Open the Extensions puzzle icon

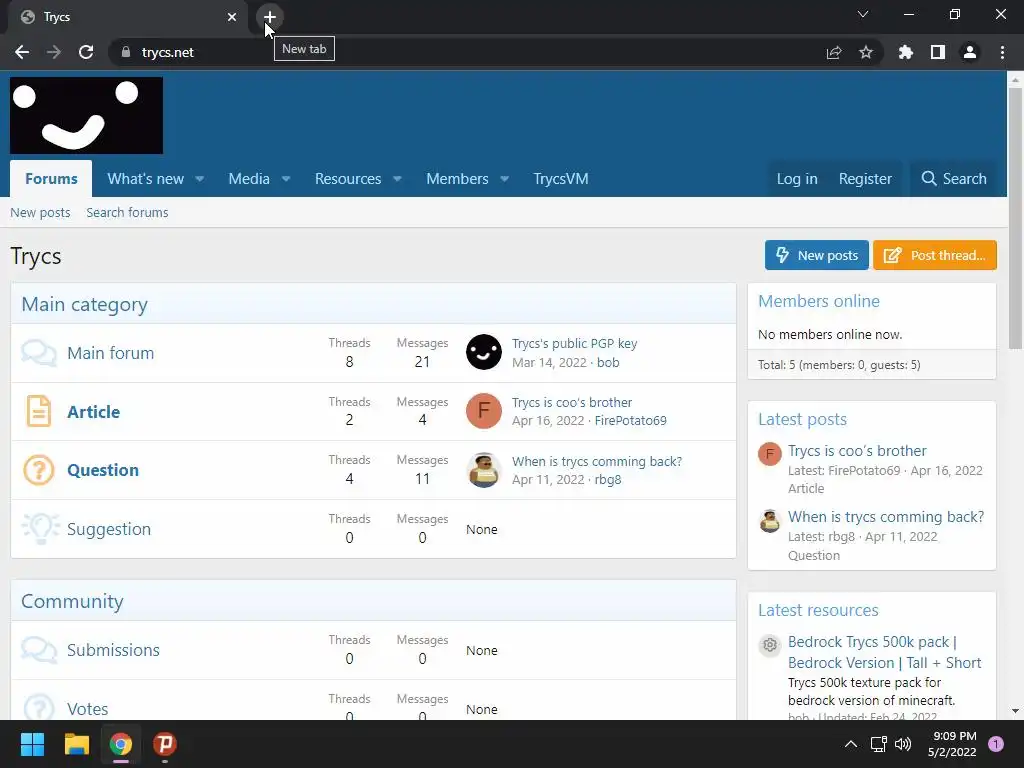[906, 52]
